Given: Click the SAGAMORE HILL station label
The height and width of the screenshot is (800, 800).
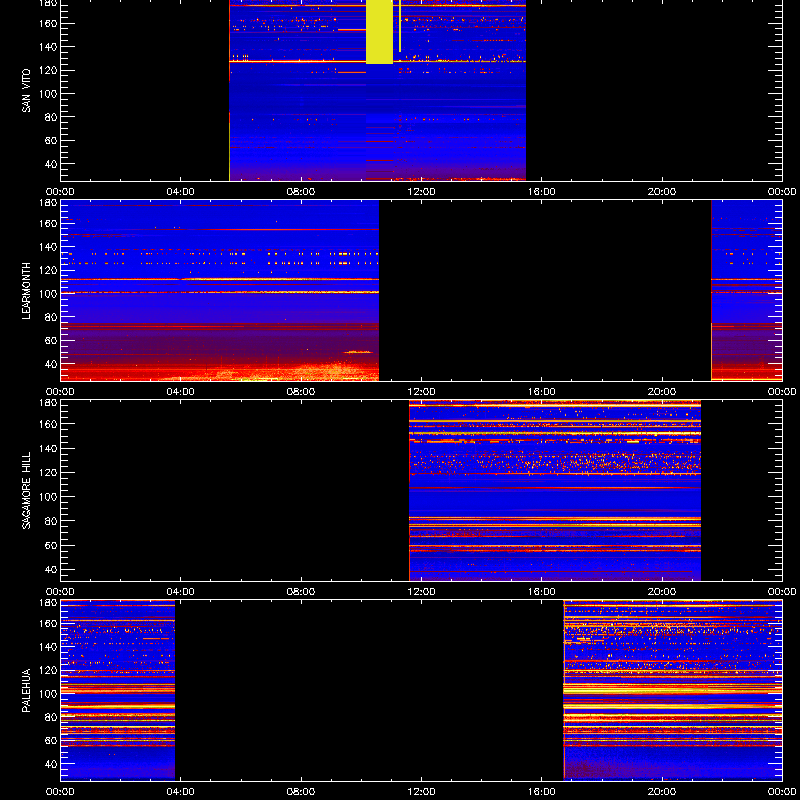Looking at the screenshot, I should coord(27,490).
